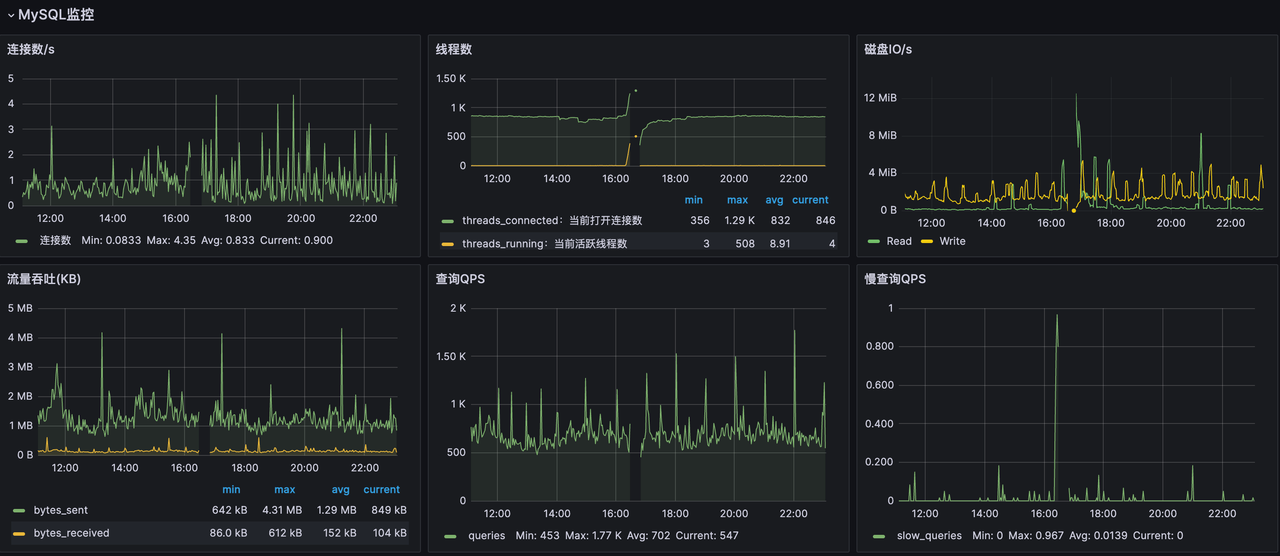
Task: Sort 线程数 legend by avg column
Action: [x=774, y=200]
